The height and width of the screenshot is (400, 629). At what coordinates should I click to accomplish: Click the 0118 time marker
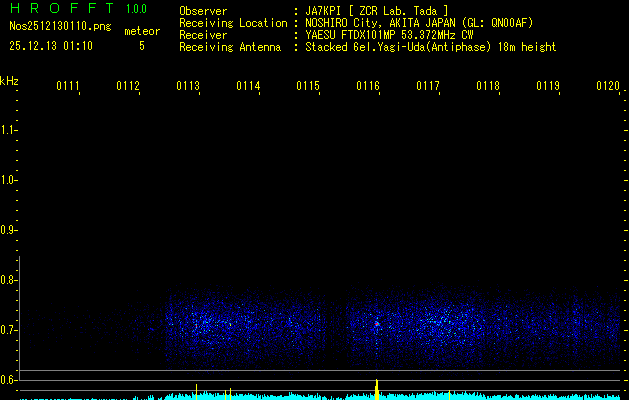tap(488, 87)
